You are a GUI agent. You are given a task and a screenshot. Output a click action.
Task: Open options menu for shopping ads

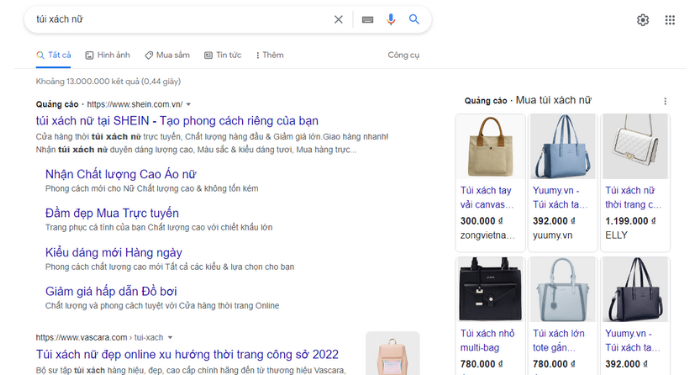[x=665, y=101]
